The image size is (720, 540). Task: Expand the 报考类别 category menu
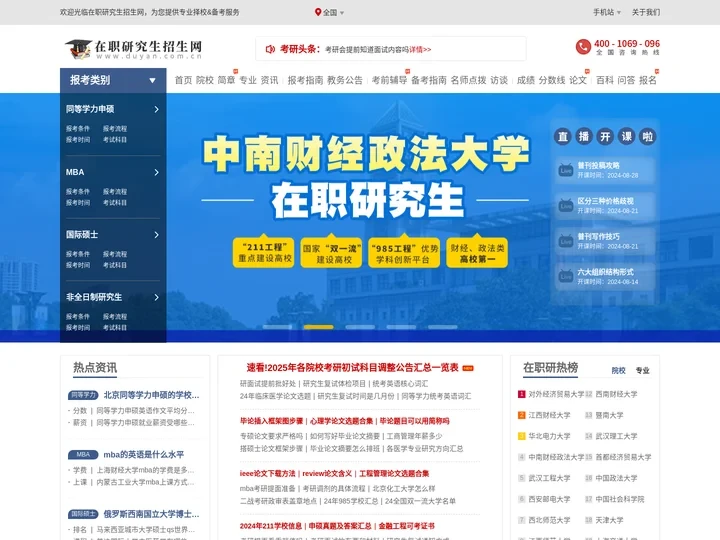click(x=113, y=80)
